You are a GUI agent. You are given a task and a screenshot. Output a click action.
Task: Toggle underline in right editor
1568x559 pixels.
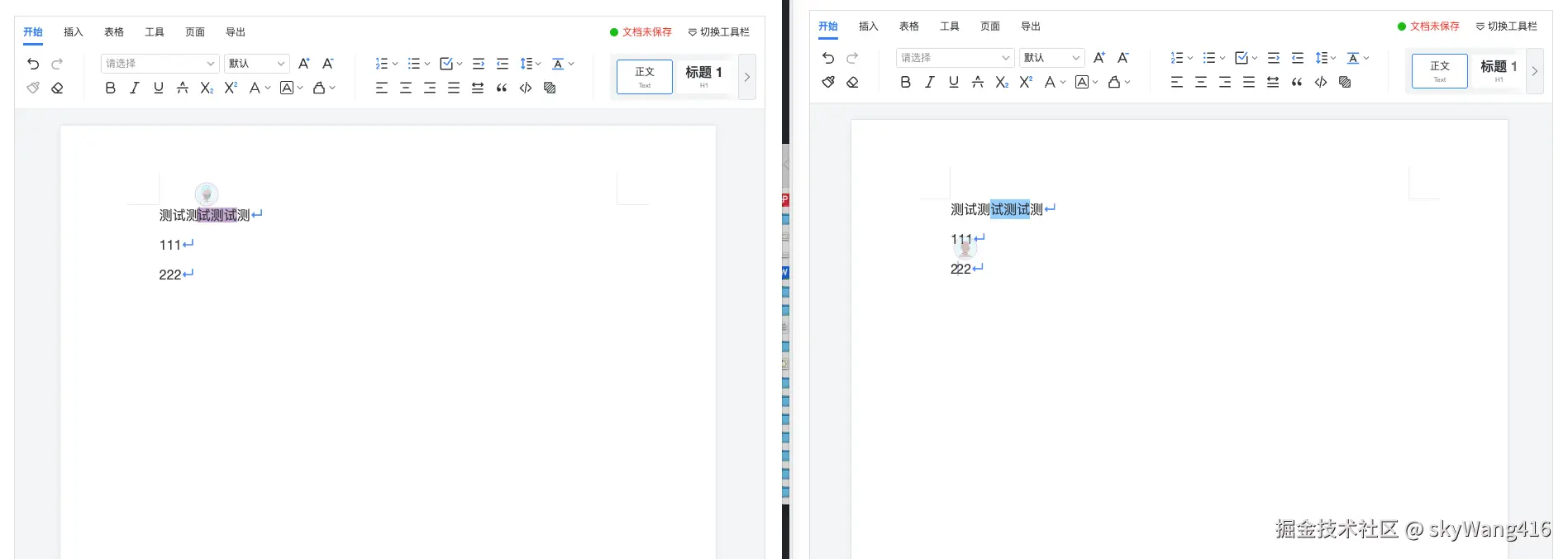click(954, 82)
